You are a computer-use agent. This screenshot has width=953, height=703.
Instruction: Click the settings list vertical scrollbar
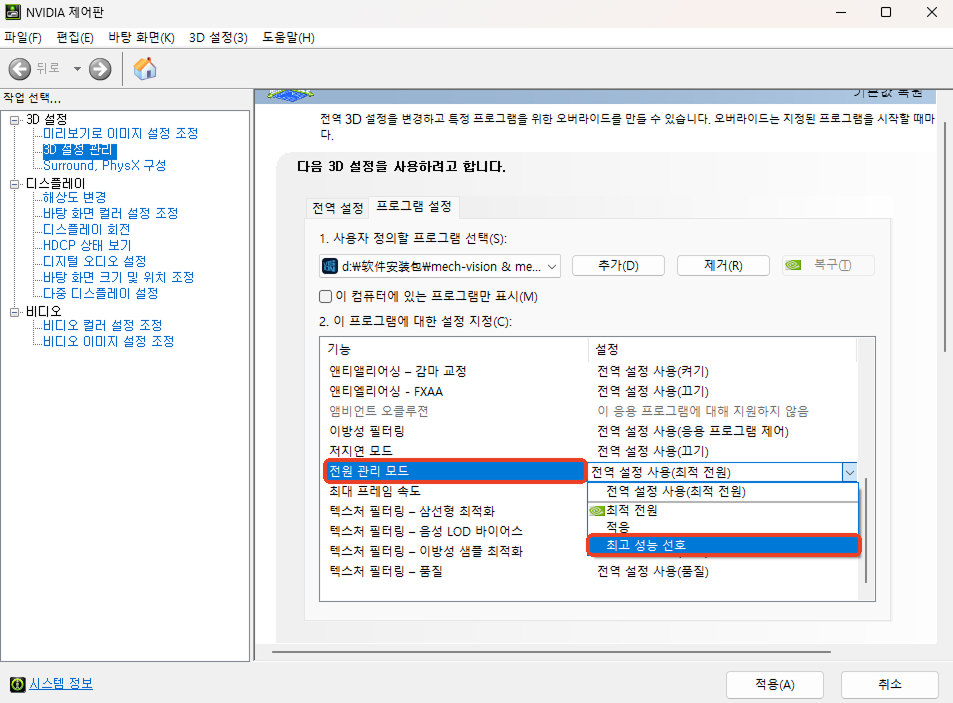[865, 530]
